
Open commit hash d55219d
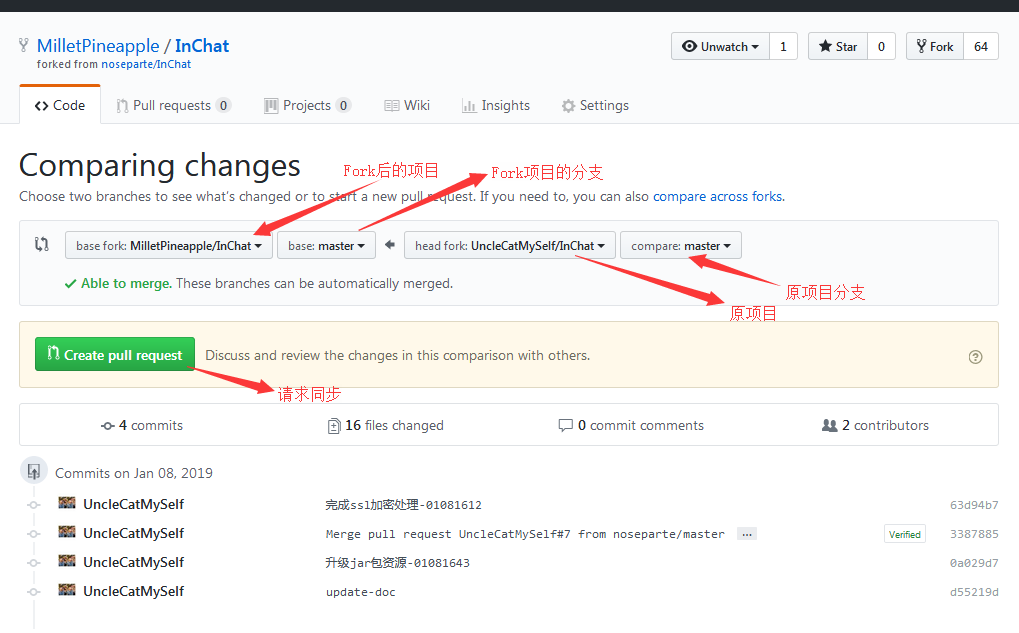974,592
